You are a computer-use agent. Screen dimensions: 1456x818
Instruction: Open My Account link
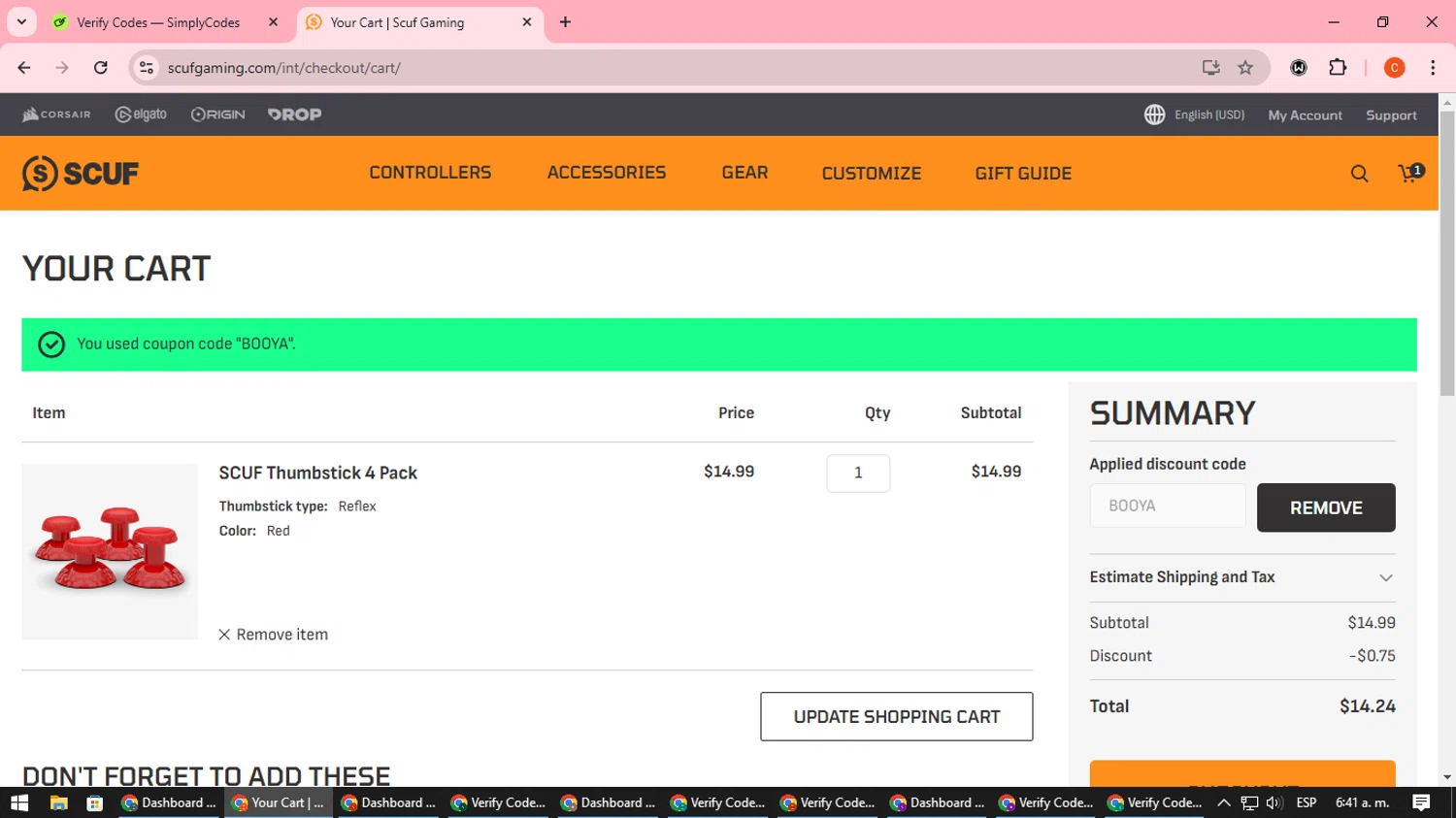[1305, 115]
